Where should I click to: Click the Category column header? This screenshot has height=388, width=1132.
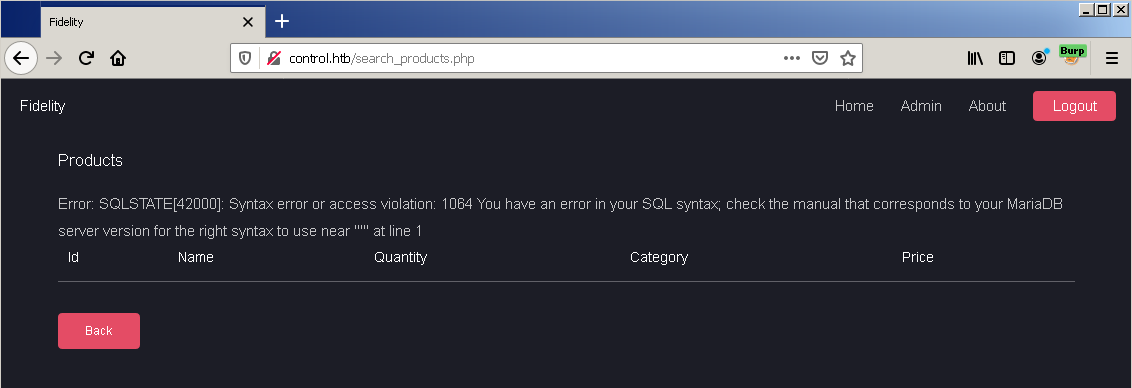point(659,257)
